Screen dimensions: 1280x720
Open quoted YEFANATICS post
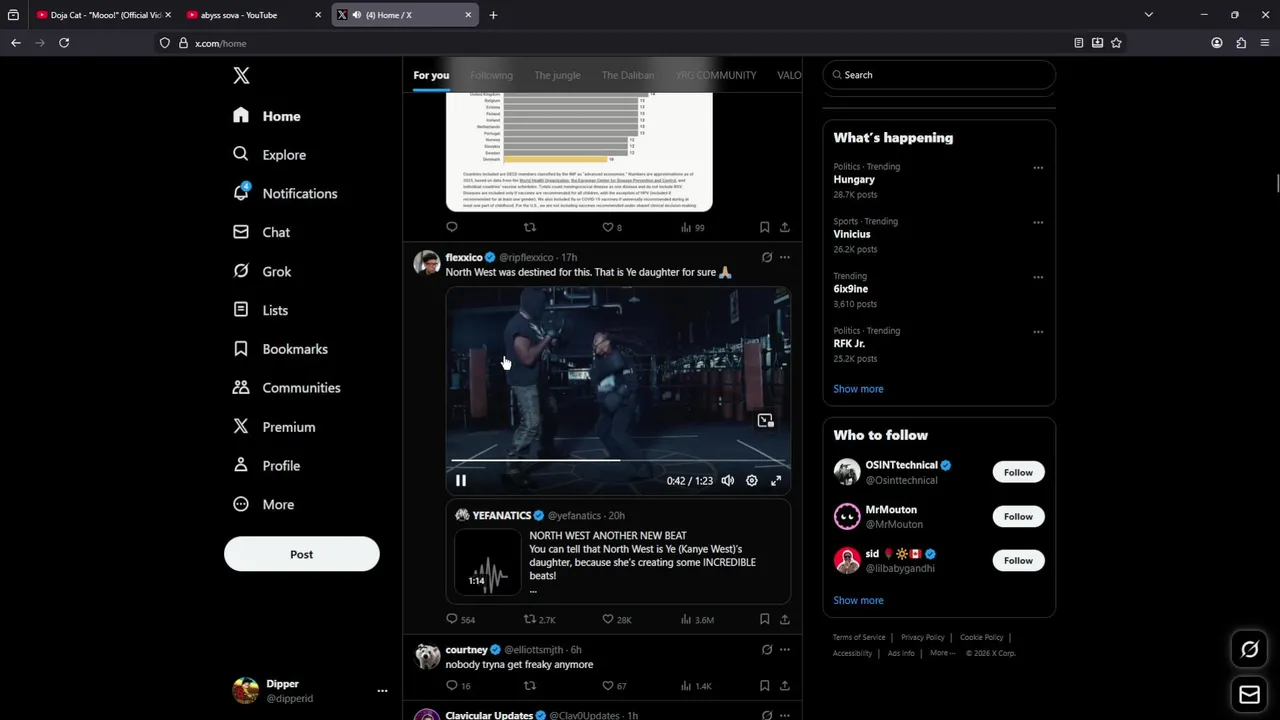pos(618,551)
